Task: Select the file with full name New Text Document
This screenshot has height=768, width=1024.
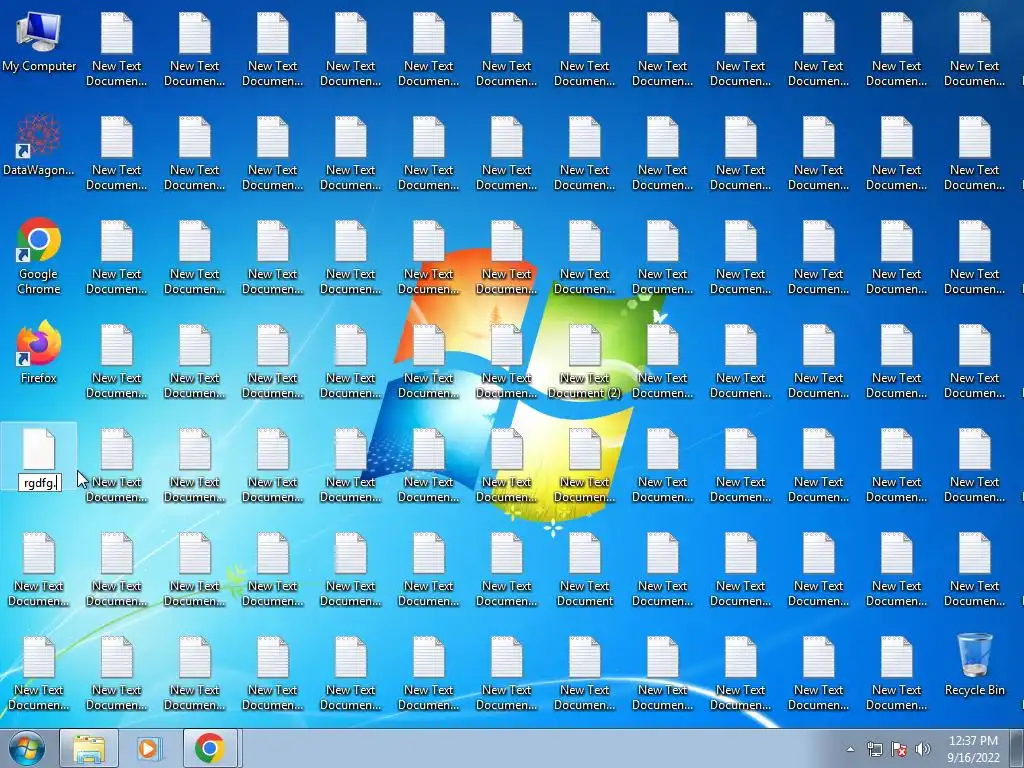Action: [584, 569]
